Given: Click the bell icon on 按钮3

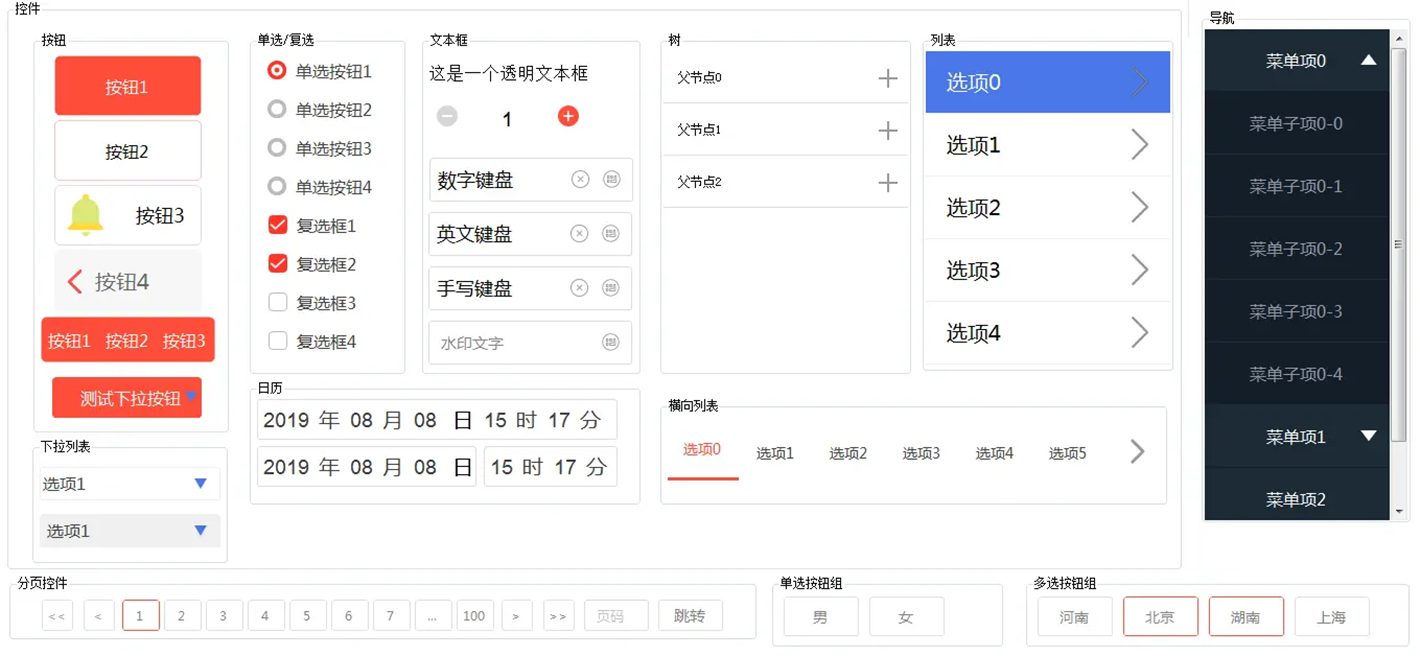Looking at the screenshot, I should 85,215.
